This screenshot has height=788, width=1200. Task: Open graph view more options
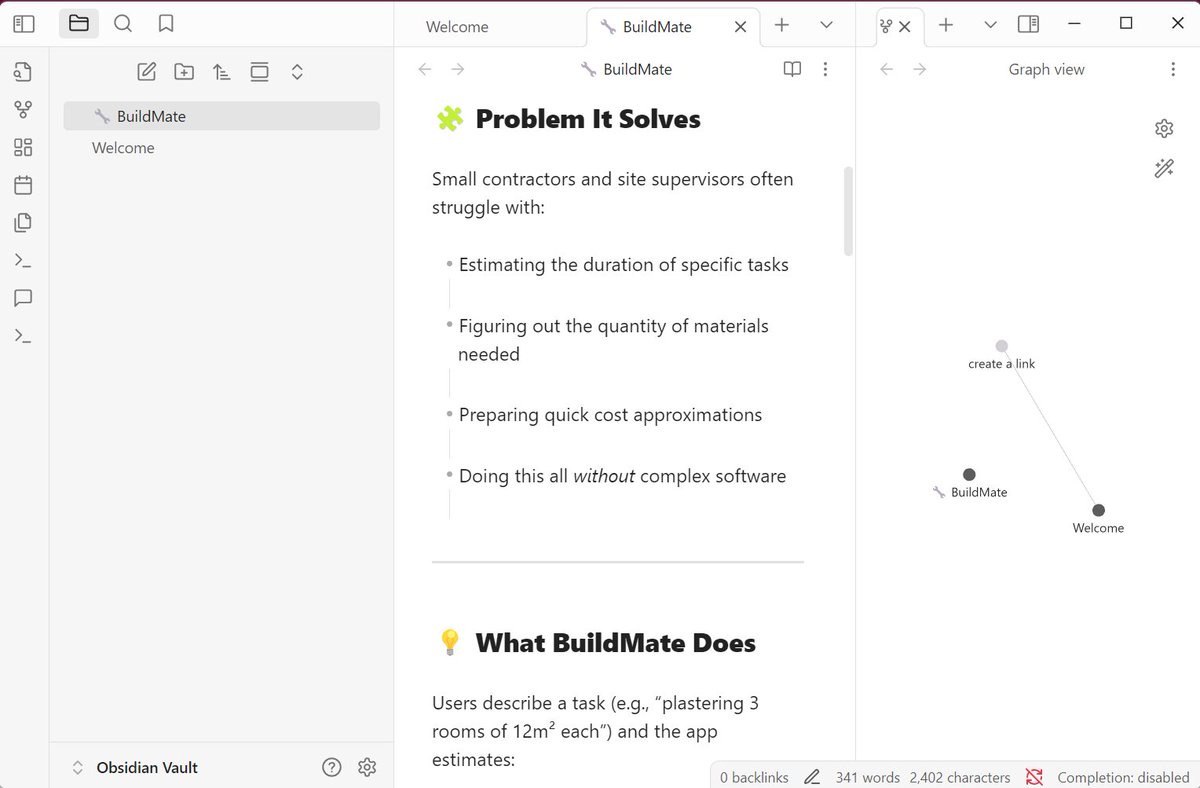click(x=1173, y=69)
